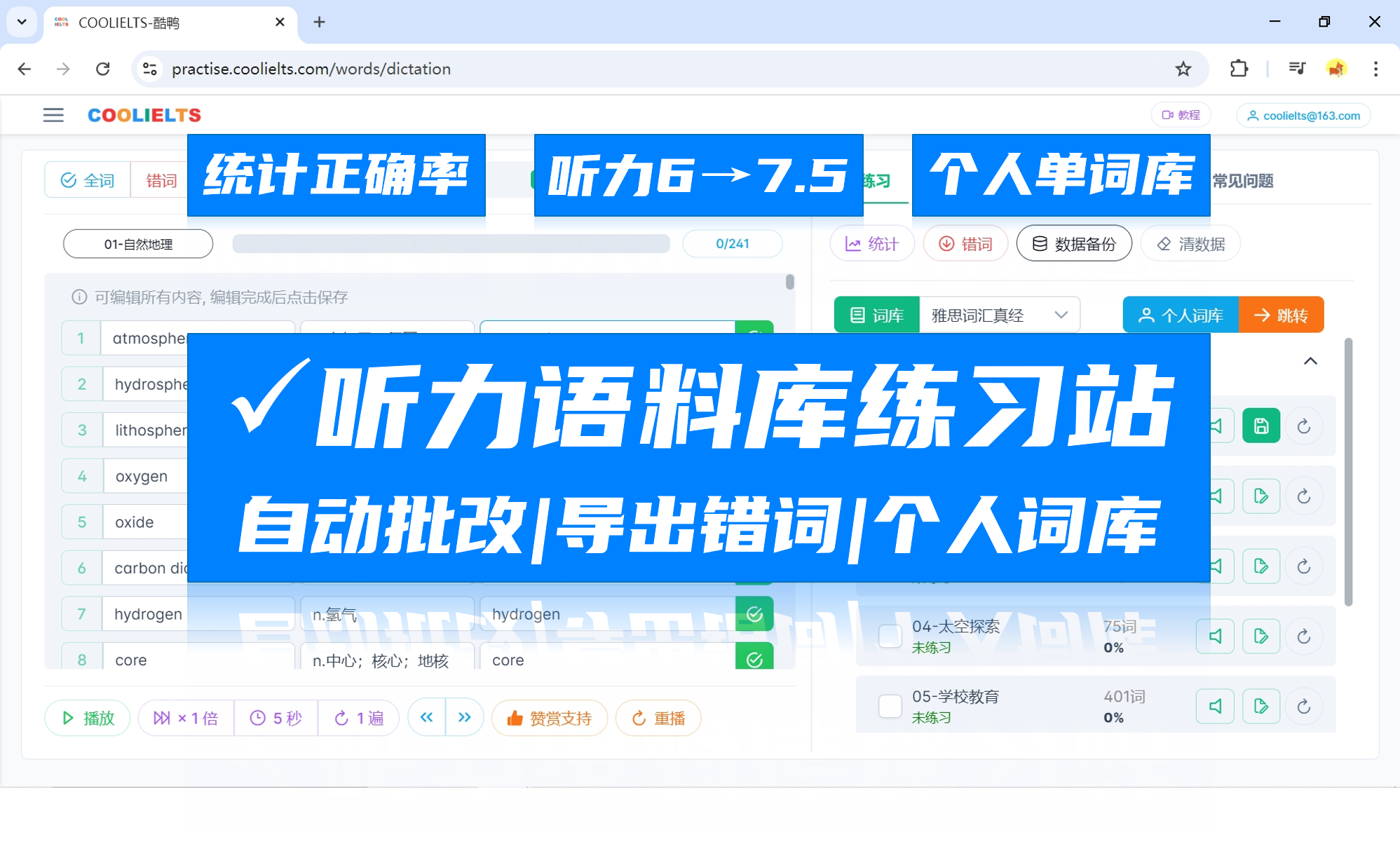Image resolution: width=1400 pixels, height=863 pixels.
Task: Click the edit icon for 05-学校教育
Action: (1261, 706)
